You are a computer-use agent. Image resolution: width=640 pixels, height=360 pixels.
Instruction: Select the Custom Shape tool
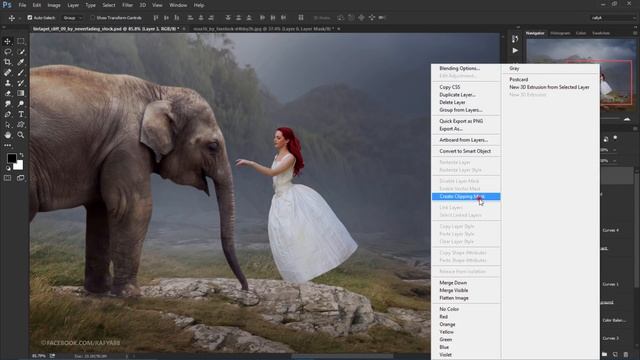tap(20, 125)
